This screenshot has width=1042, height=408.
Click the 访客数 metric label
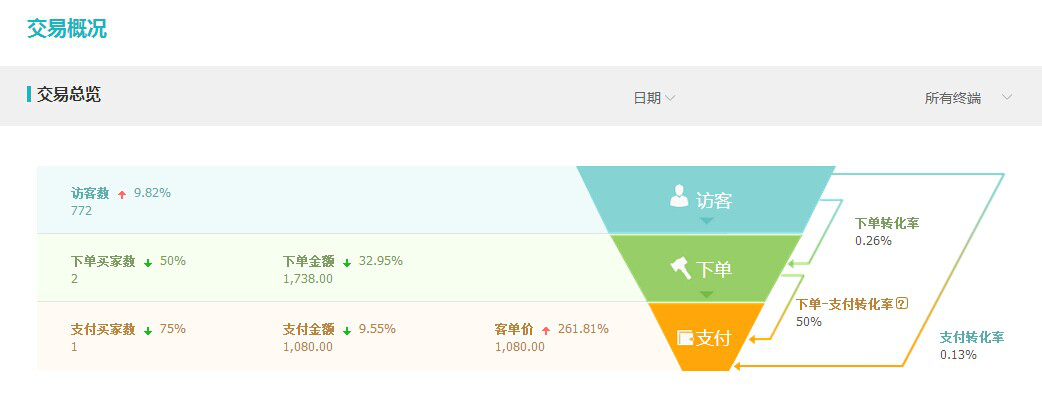point(90,193)
